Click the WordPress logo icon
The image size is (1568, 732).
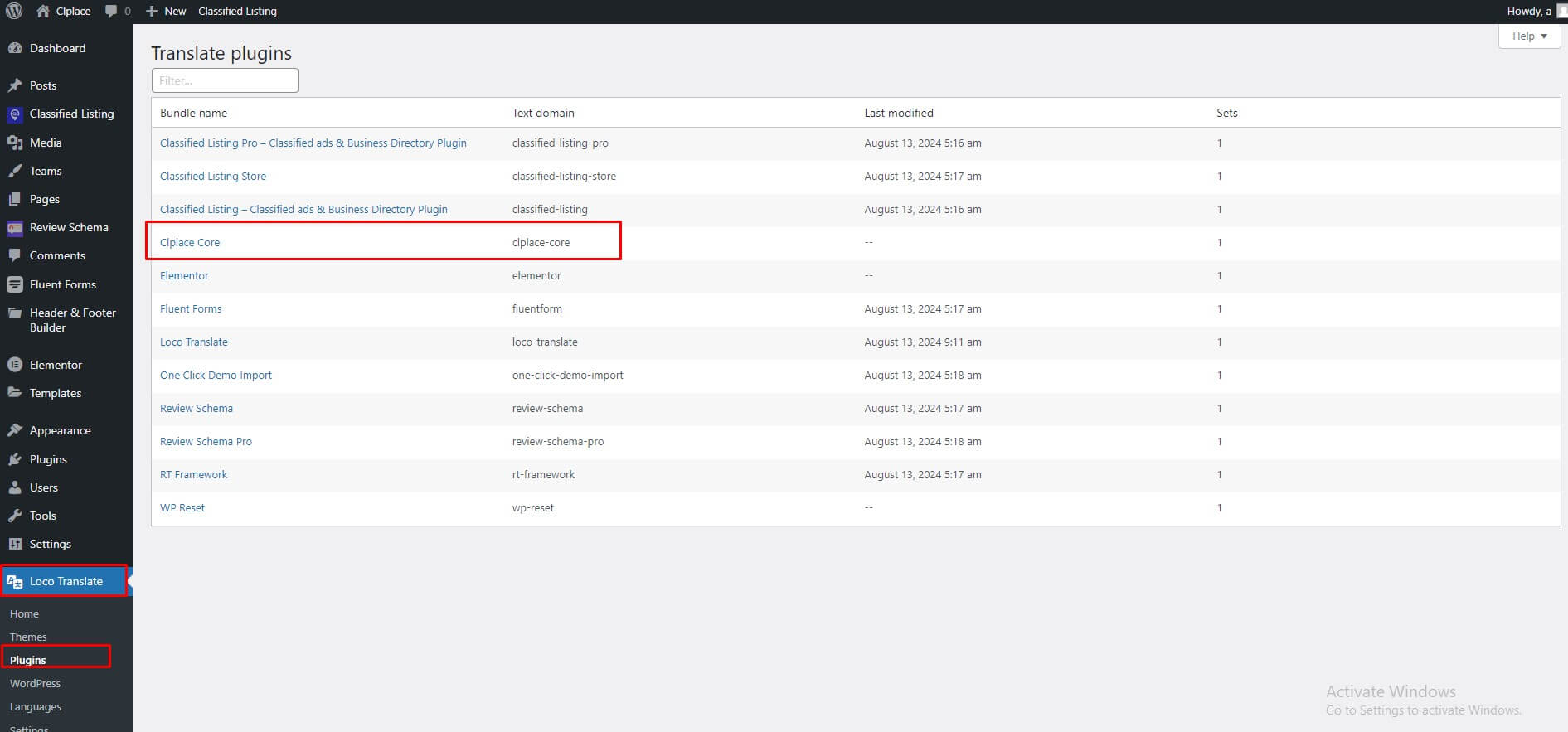(x=14, y=11)
